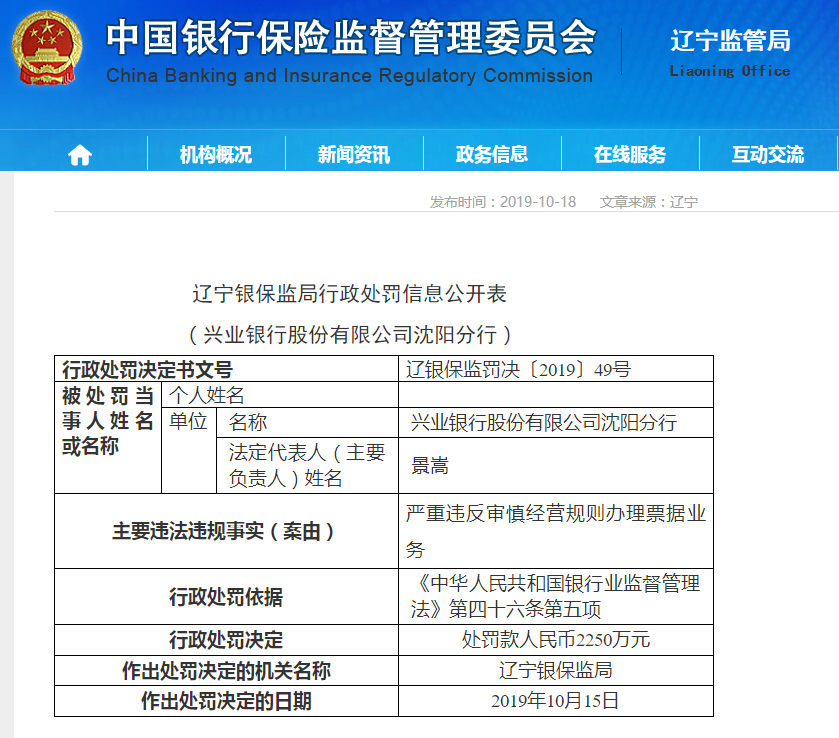Click the cell 辽银保监罚决〔2019〕49号
The width and height of the screenshot is (839, 738).
coord(556,369)
